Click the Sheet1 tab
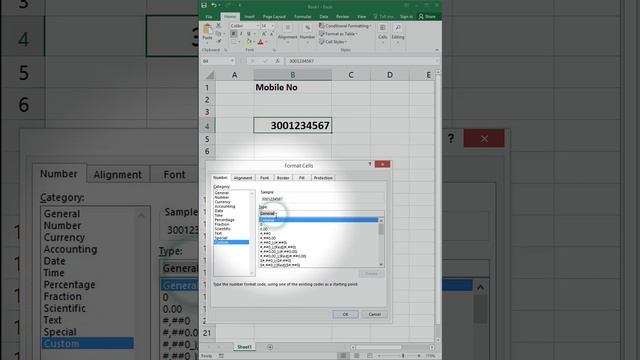Screen dimensions: 640x360 (244, 347)
